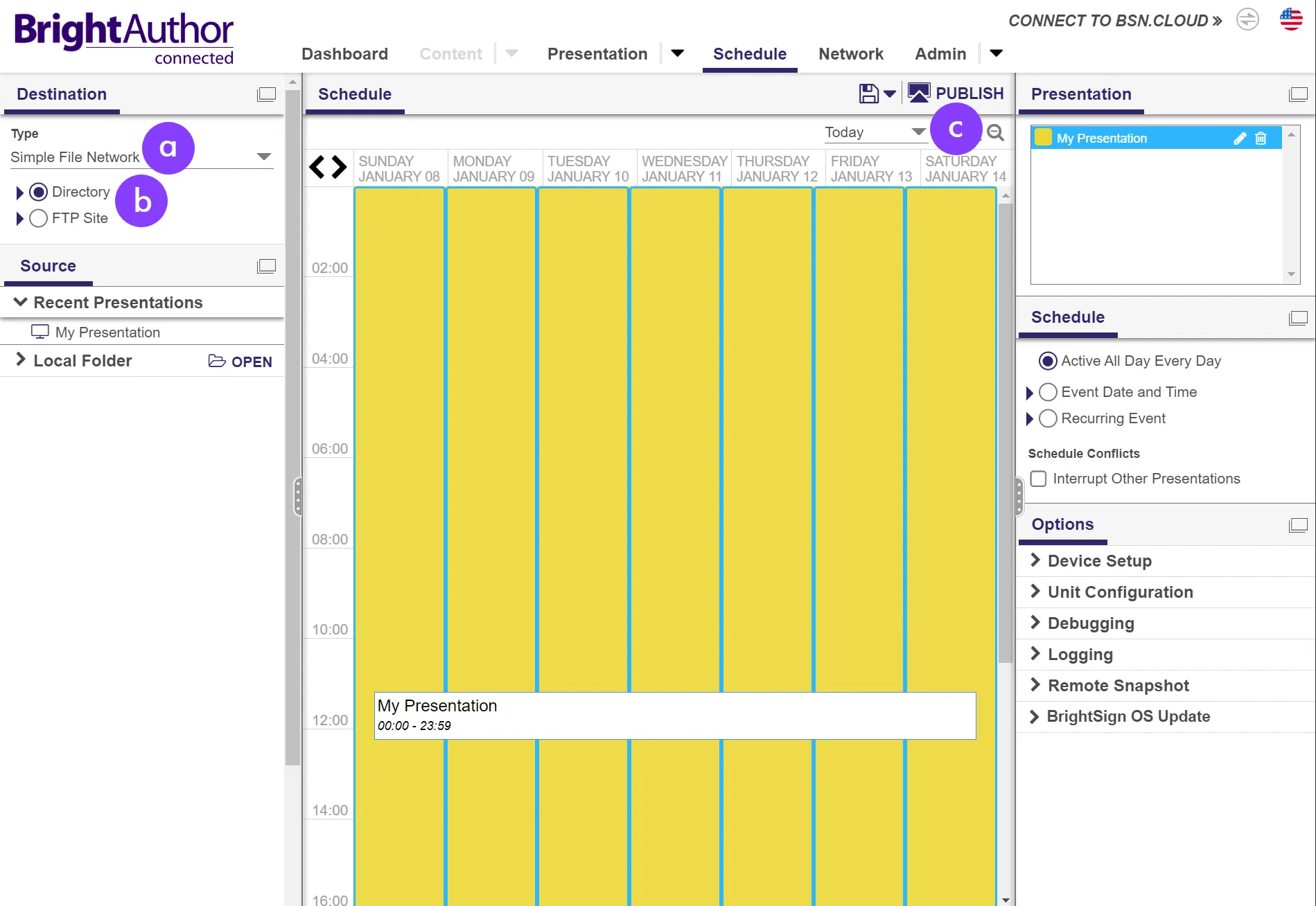Select Active All Day Every Day
This screenshot has width=1316, height=906.
point(1048,361)
